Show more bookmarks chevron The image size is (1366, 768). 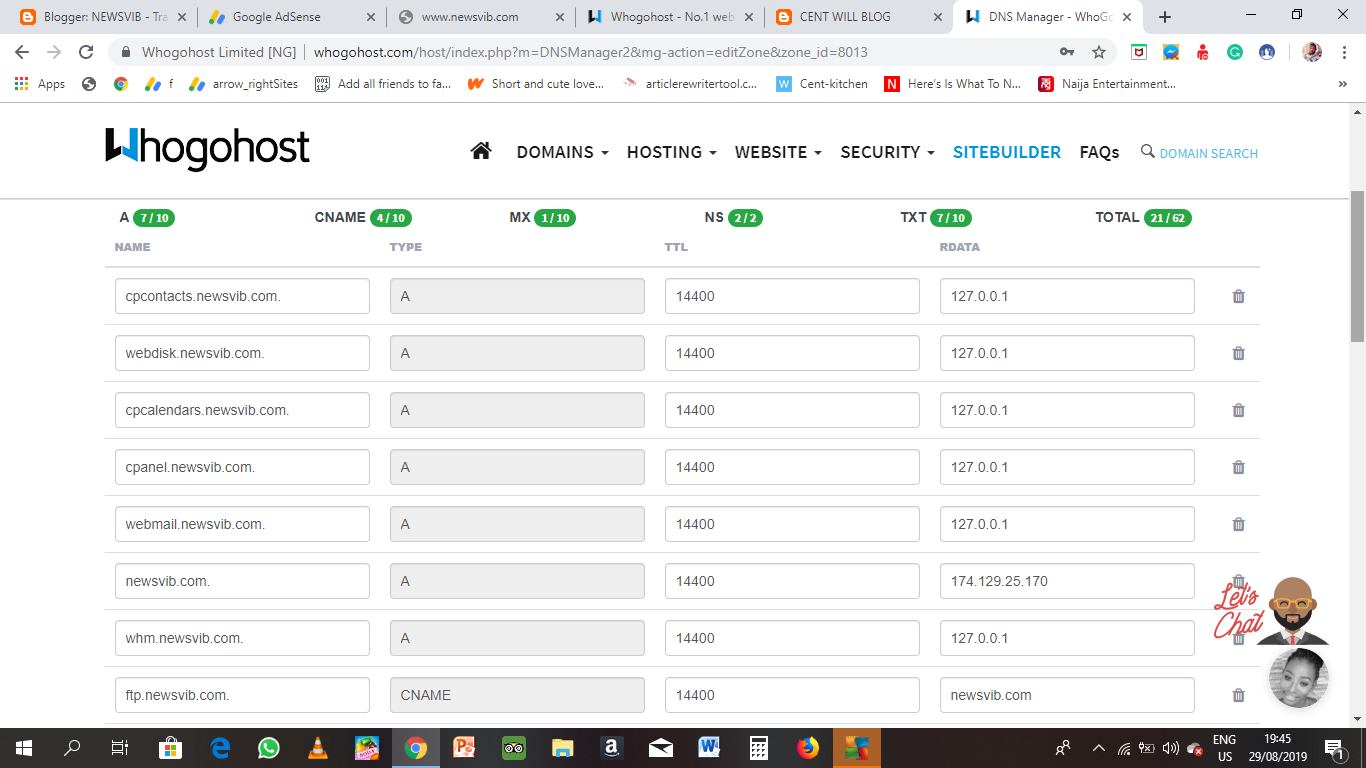(1342, 84)
